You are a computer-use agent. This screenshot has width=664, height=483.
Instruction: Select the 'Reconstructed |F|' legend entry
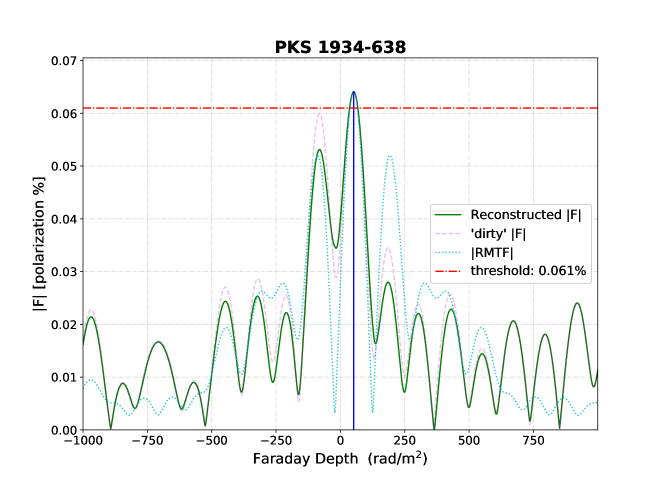(525, 215)
